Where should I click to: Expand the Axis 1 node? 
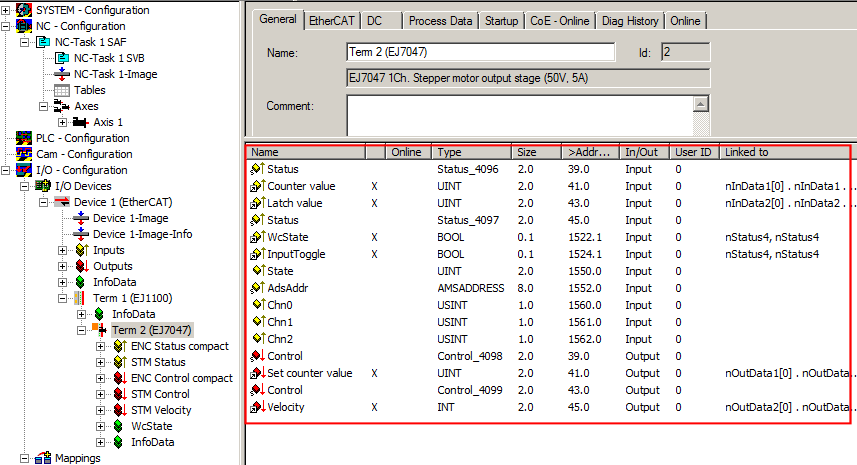coord(62,122)
